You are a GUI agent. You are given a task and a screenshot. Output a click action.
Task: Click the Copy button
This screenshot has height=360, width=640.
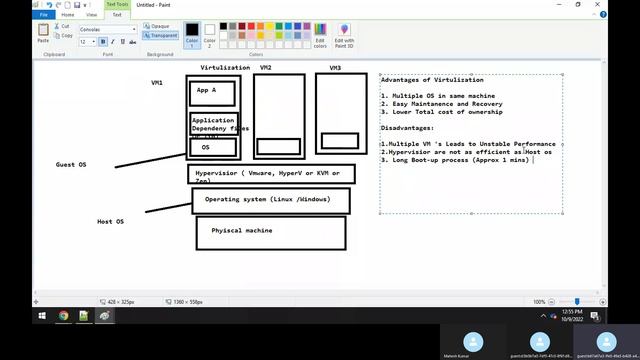point(64,36)
